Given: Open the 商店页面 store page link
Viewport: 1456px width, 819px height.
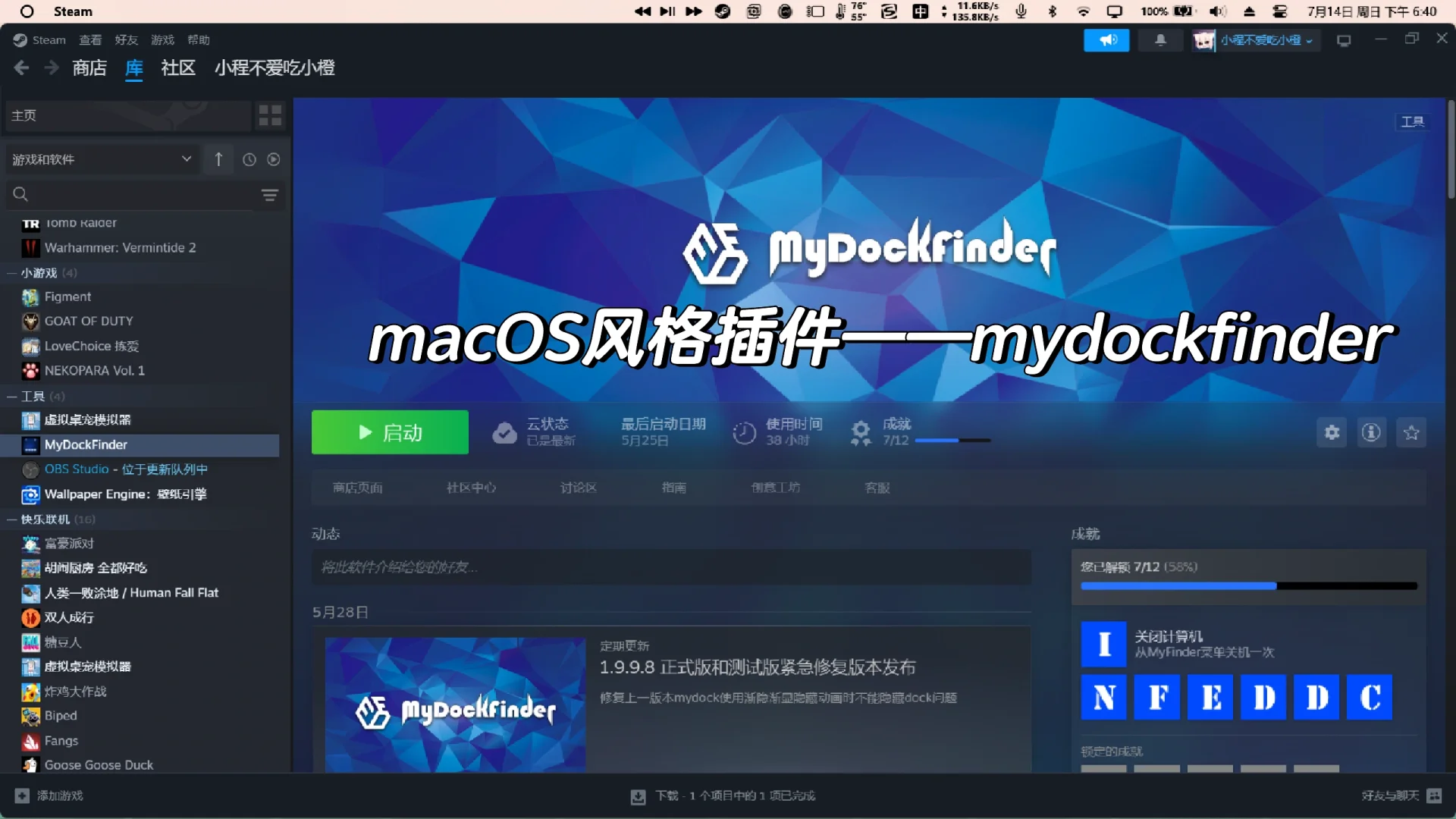Looking at the screenshot, I should 357,488.
